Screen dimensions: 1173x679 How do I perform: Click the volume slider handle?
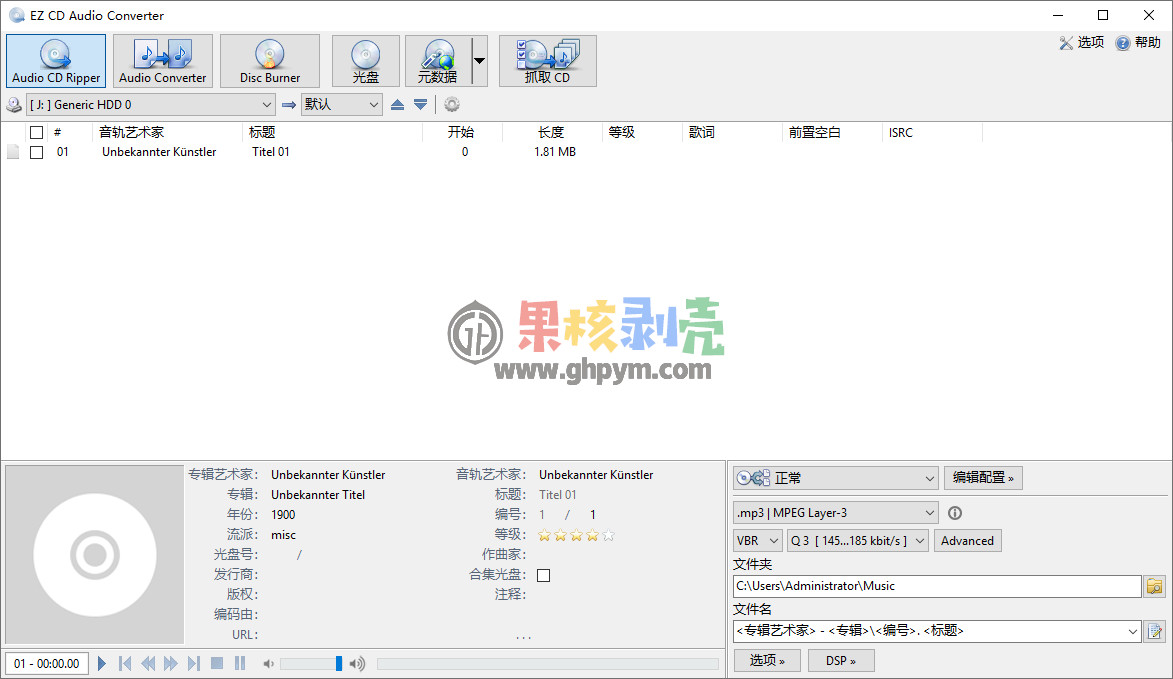339,663
